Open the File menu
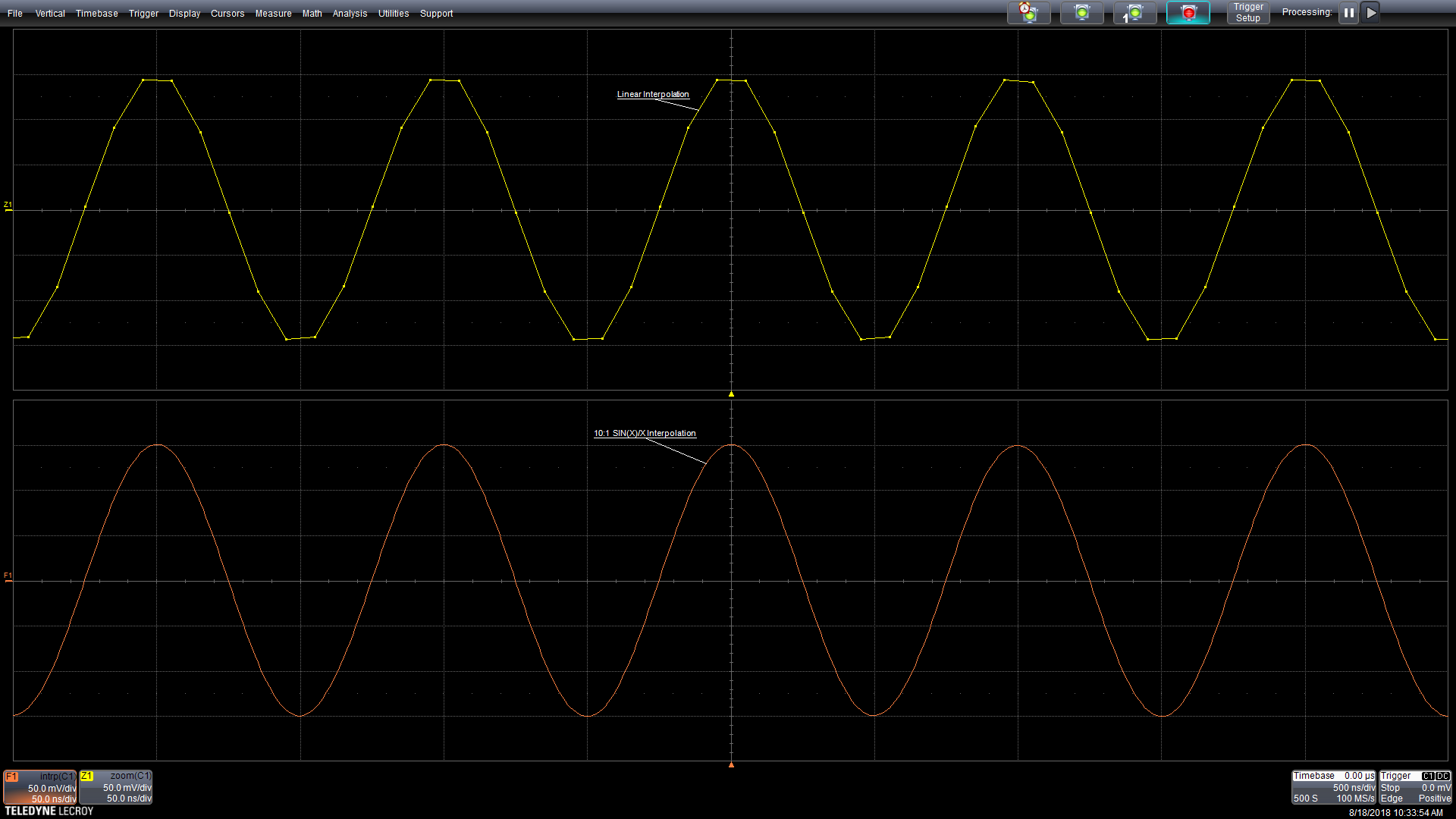Screen dimensions: 1456x819 (14, 14)
